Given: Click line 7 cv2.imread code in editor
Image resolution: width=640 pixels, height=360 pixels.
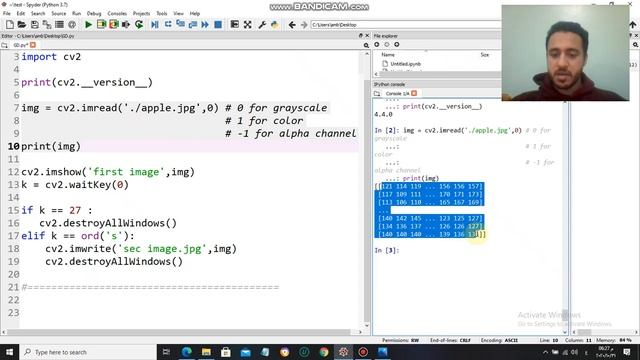Looking at the screenshot, I should [120, 108].
